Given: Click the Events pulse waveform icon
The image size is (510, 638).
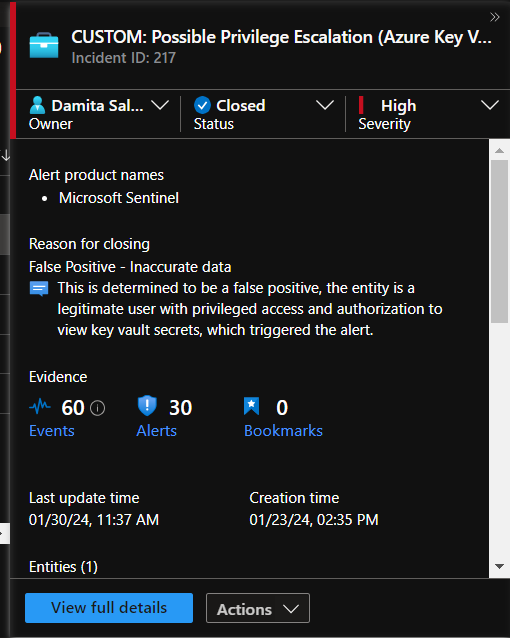Looking at the screenshot, I should pyautogui.click(x=40, y=406).
